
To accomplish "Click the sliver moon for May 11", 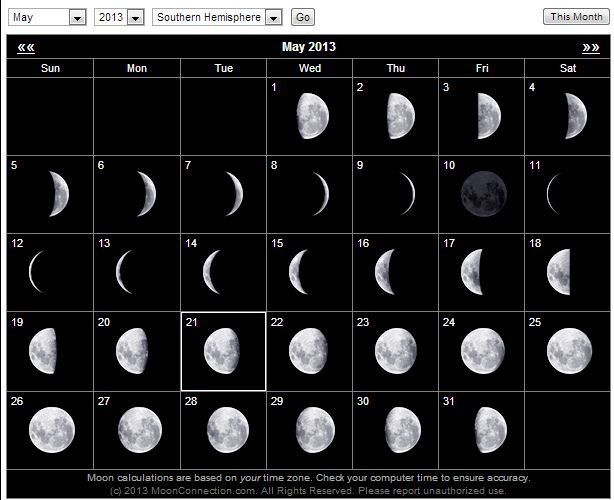I will coord(553,194).
